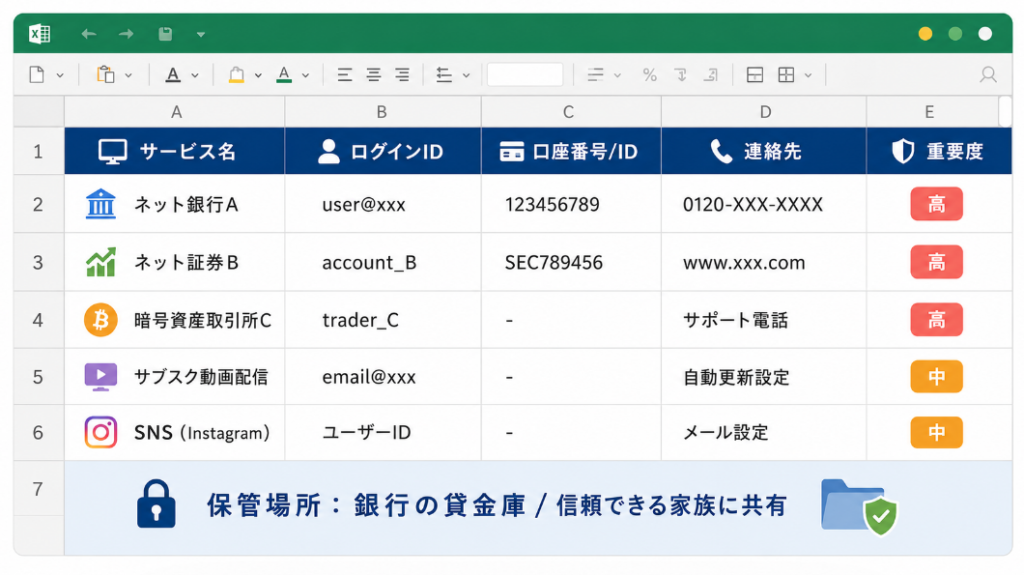Screen dimensions: 1024x575
Task: Select cell containing account_B
Action: click(x=383, y=262)
